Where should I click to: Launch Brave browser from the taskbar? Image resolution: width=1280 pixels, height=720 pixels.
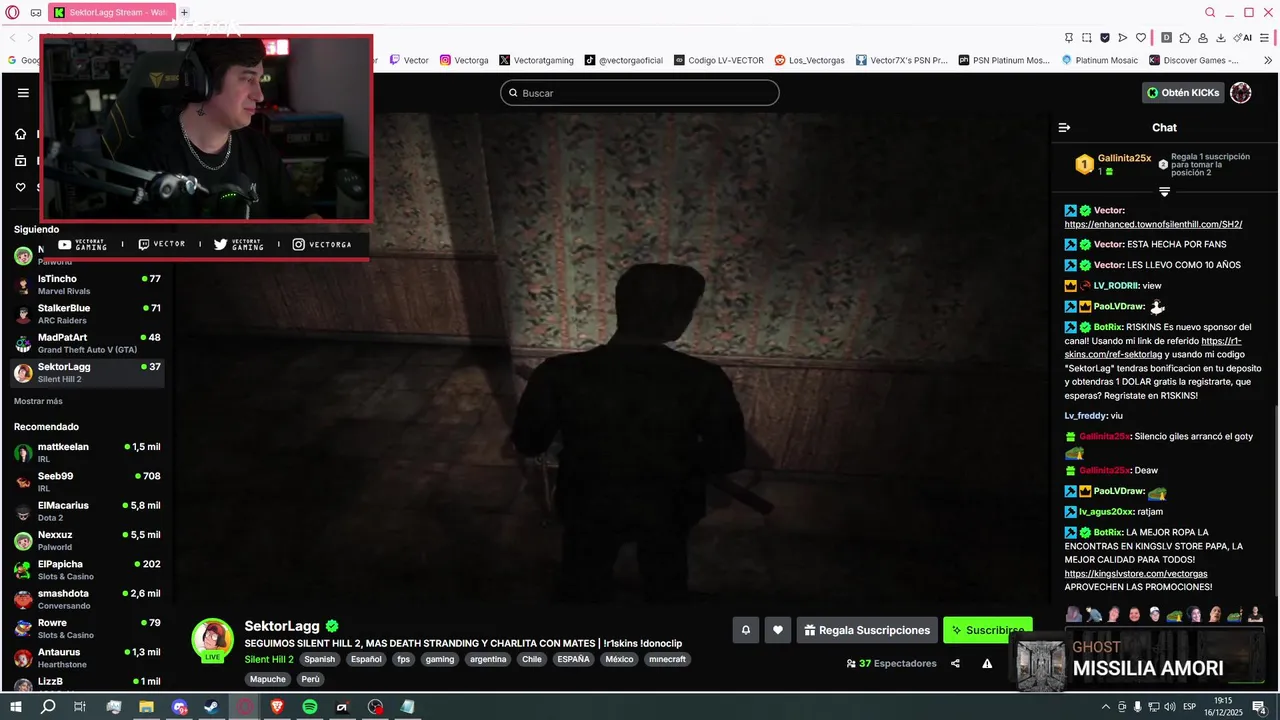tap(277, 707)
